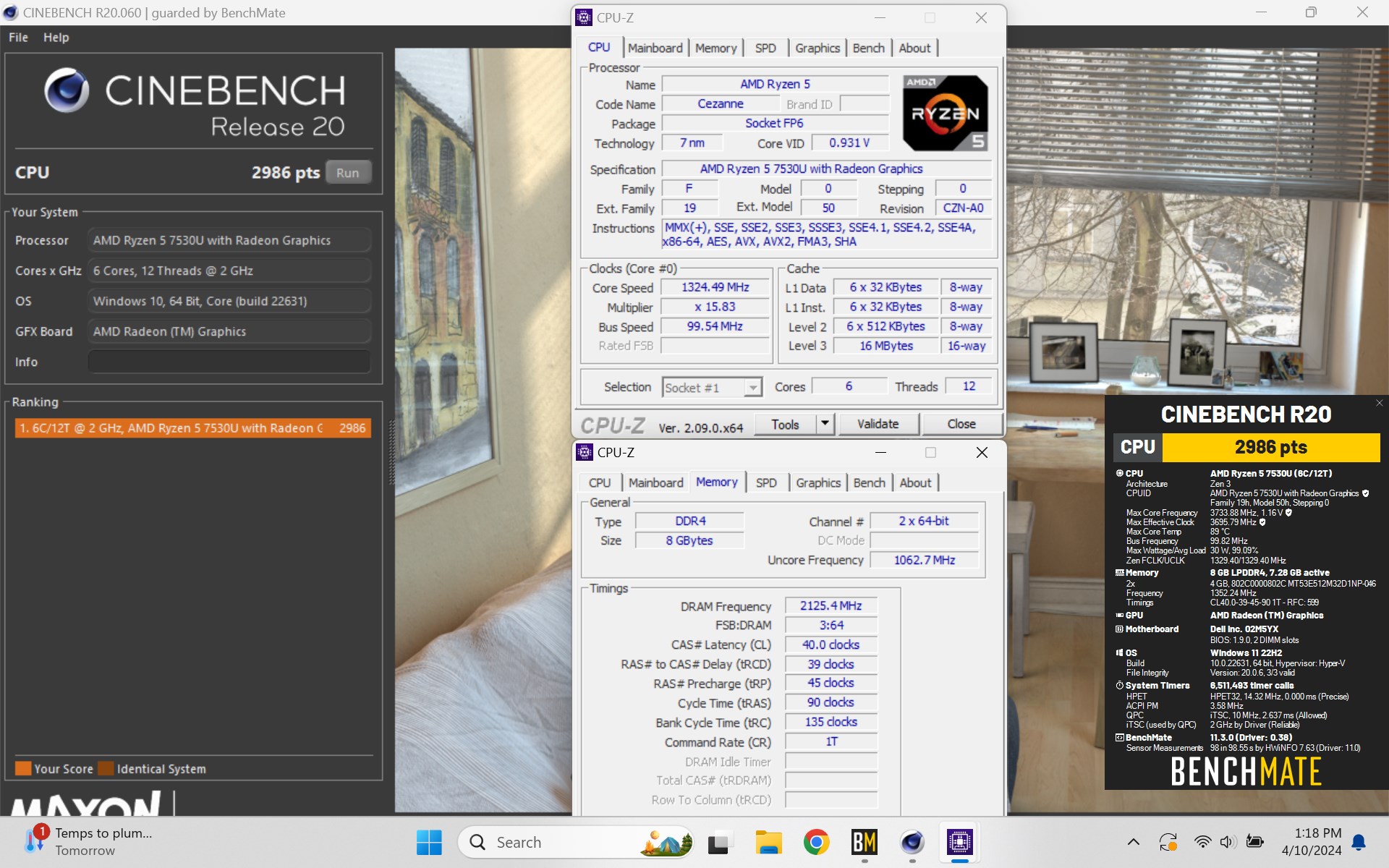Click the orange Your Score legend swatch
The width and height of the screenshot is (1389, 868).
[x=23, y=768]
